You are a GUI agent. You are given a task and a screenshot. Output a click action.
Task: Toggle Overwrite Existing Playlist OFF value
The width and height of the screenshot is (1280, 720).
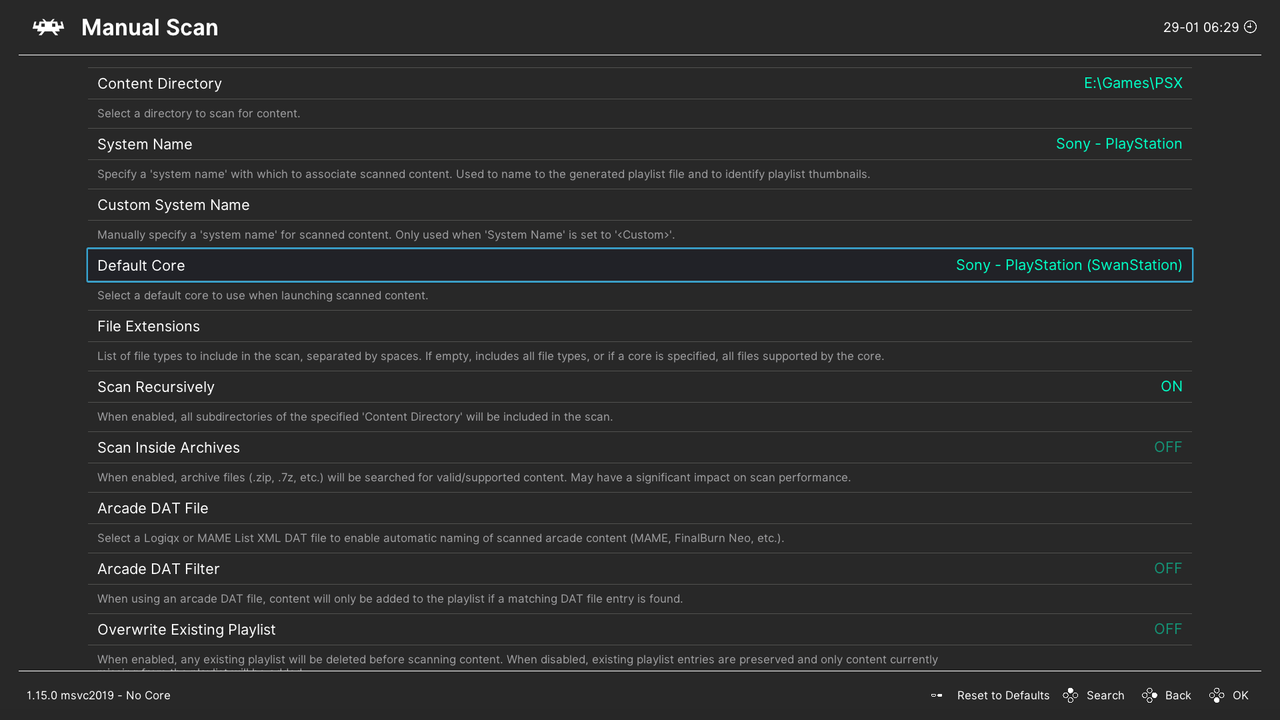pyautogui.click(x=1168, y=629)
